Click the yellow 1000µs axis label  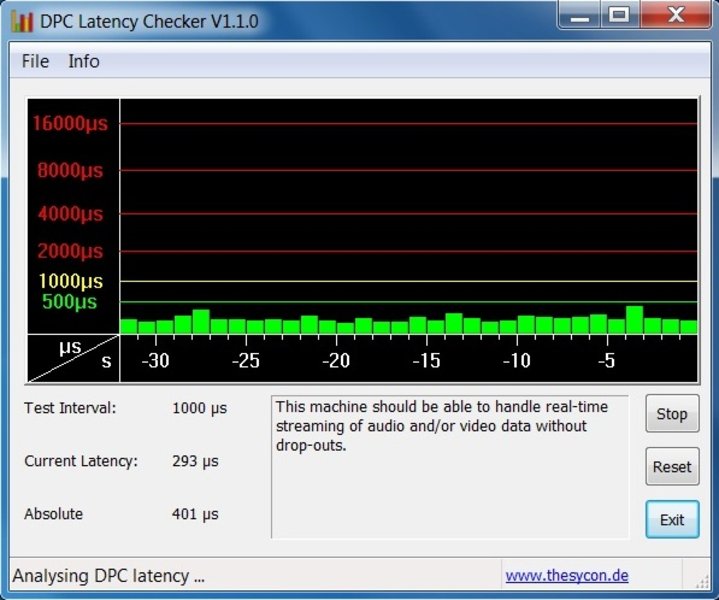70,281
